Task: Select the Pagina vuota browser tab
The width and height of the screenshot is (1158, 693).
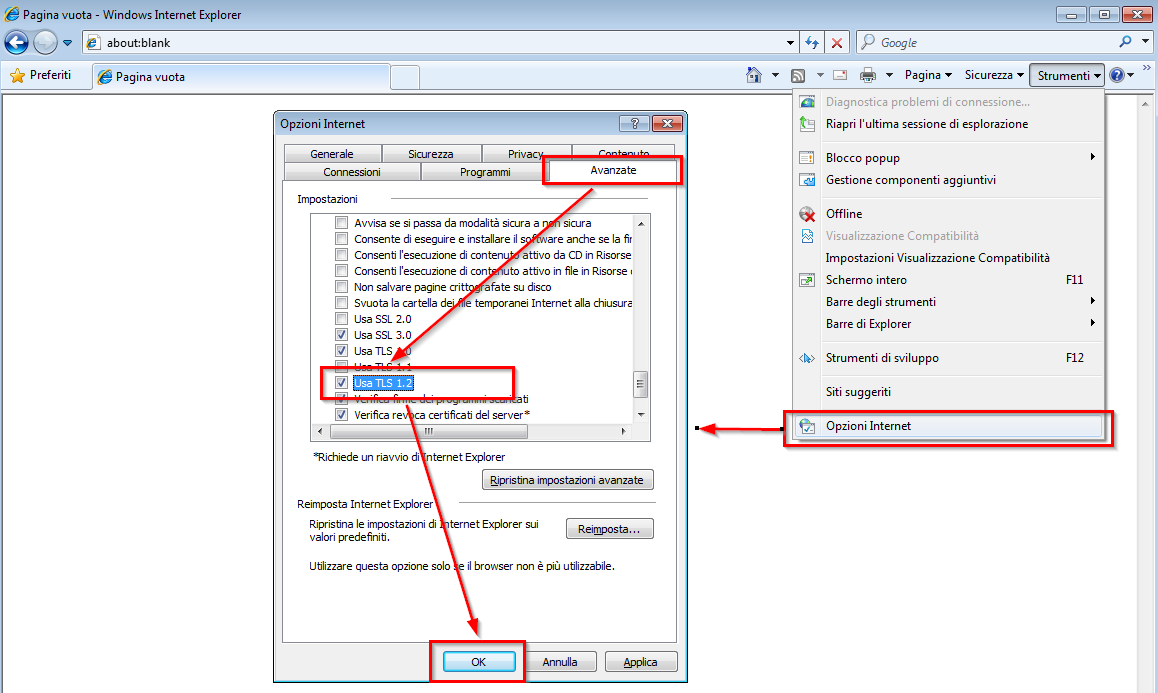Action: tap(240, 76)
